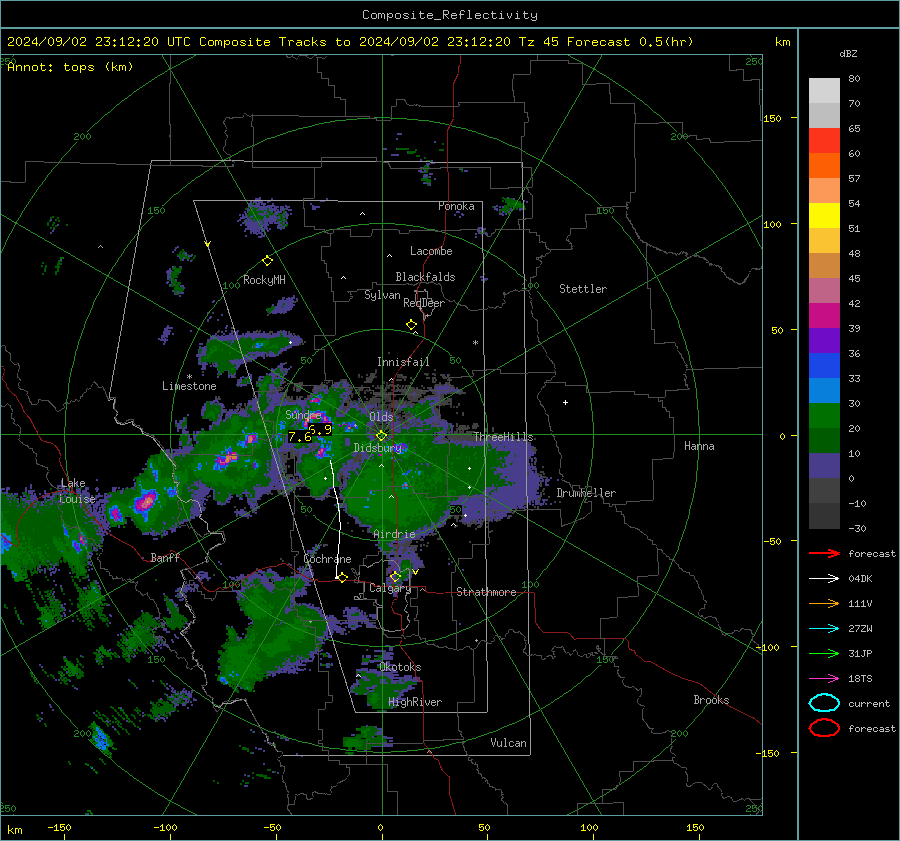Click the 6.9 storm top annotation
Viewport: 900px width, 841px height.
click(320, 429)
